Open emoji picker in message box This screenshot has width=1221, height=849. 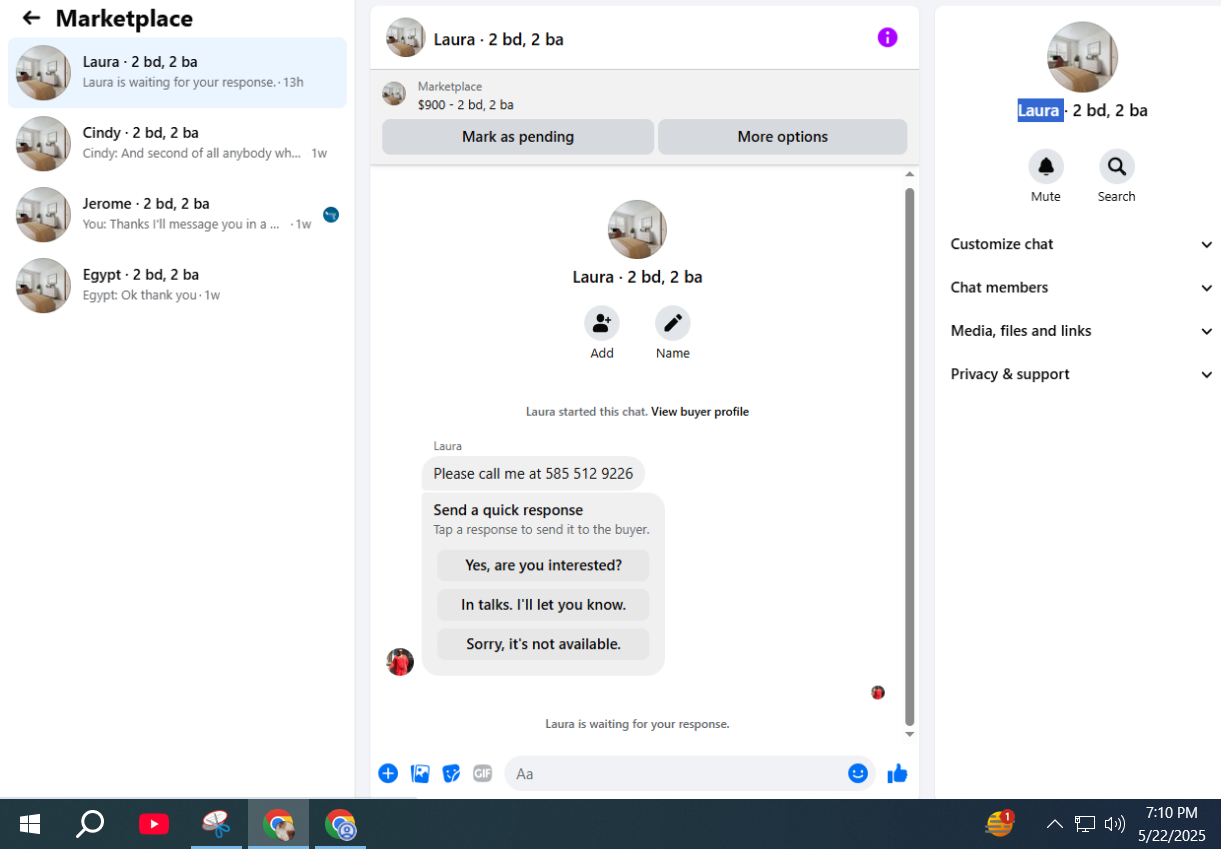pos(858,773)
